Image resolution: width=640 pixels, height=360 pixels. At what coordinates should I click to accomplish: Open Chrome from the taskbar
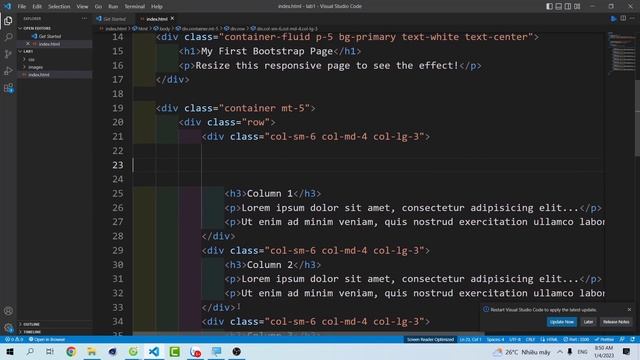(71, 351)
